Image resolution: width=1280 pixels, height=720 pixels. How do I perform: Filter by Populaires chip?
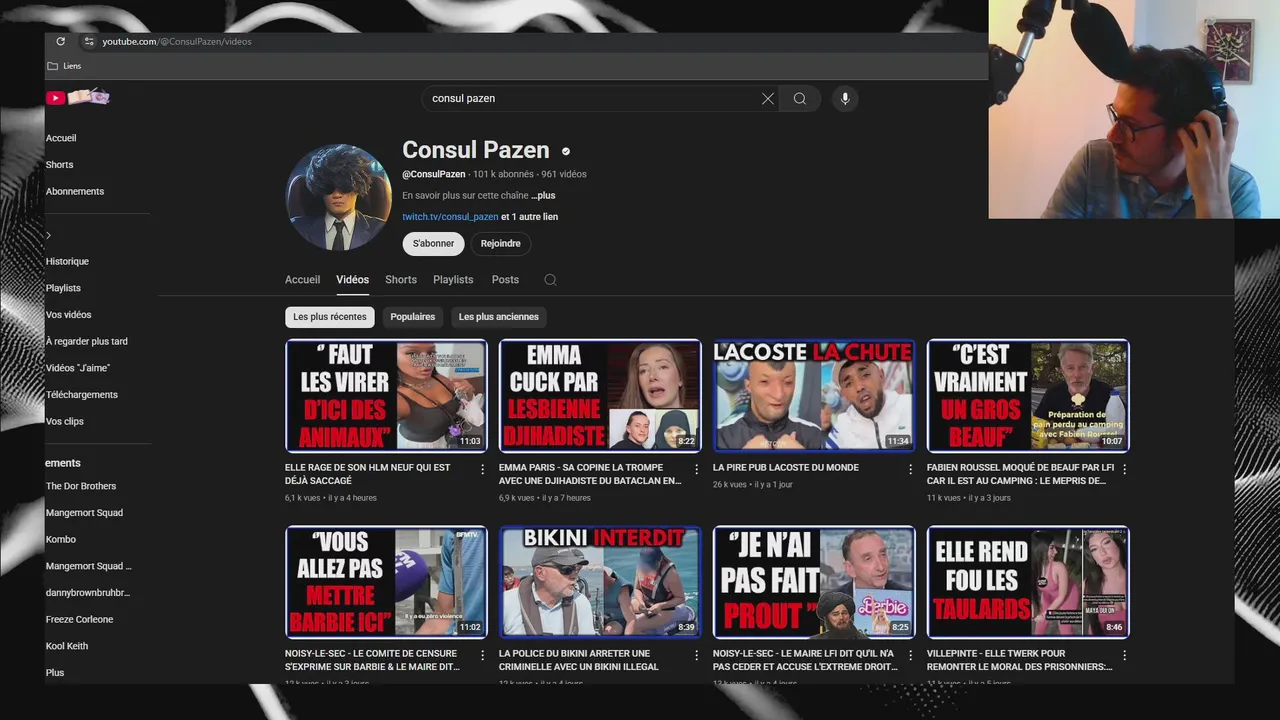click(413, 317)
